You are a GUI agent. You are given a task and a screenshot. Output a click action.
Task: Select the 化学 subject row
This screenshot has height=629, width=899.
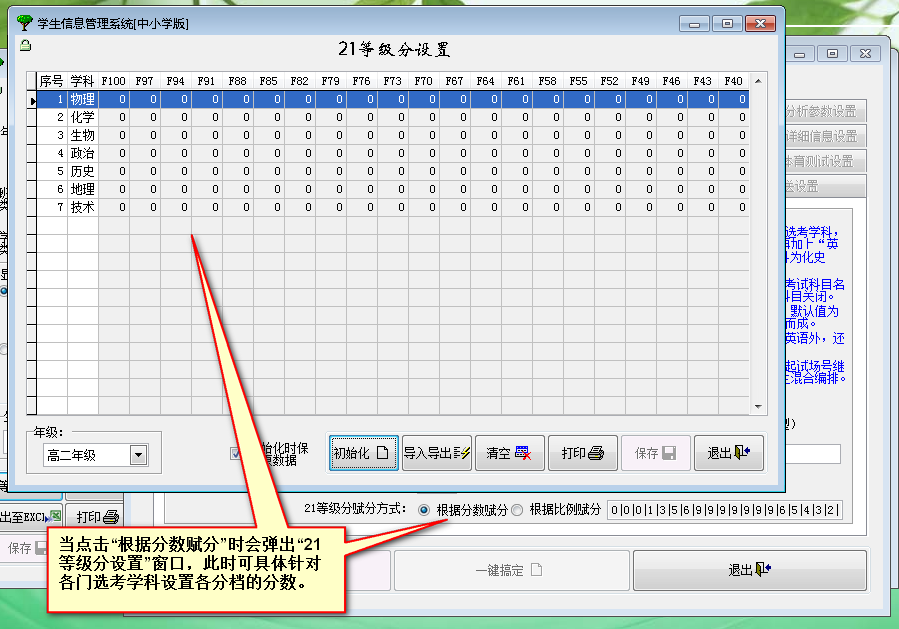[x=82, y=117]
